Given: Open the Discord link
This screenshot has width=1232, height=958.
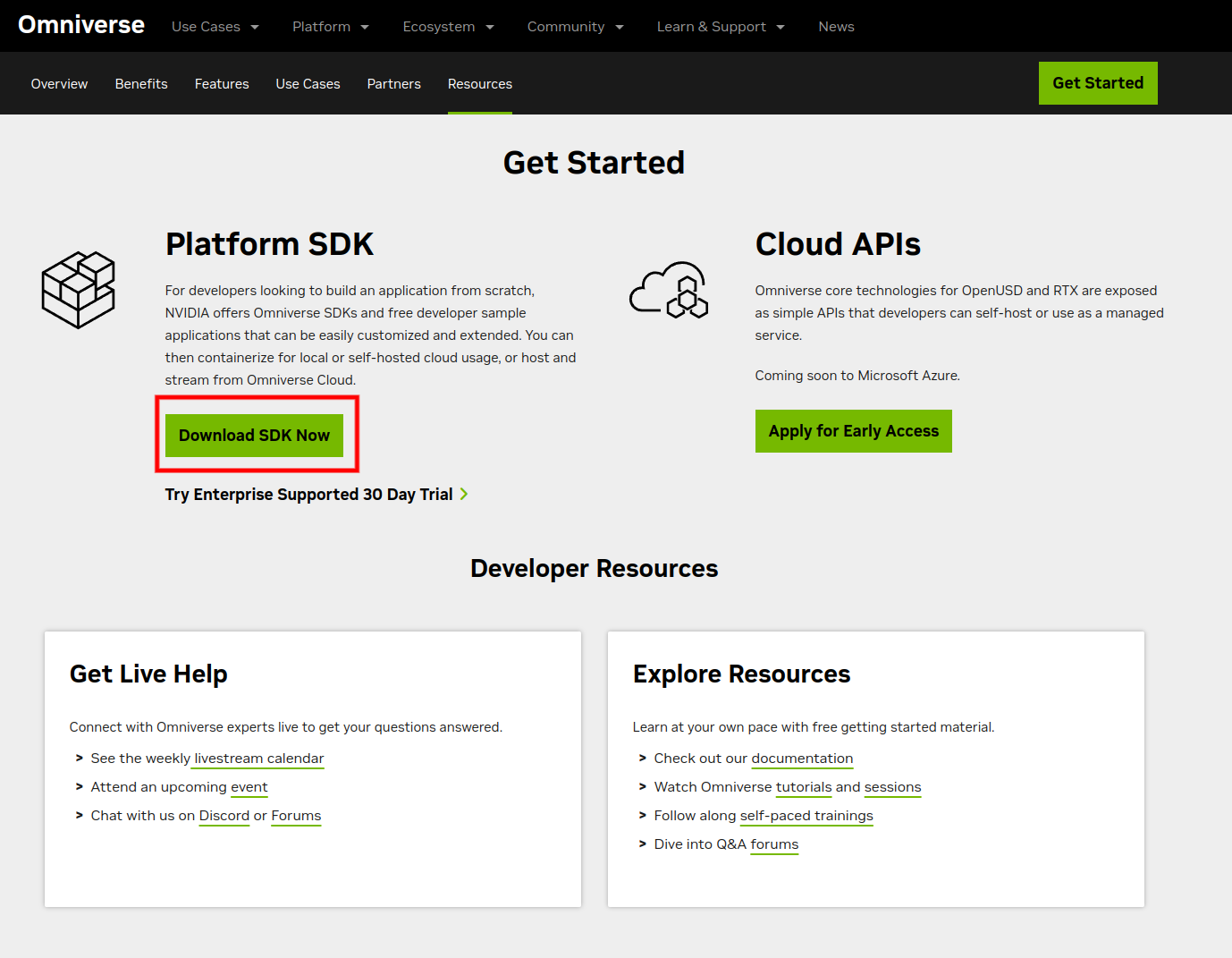Looking at the screenshot, I should pos(224,816).
